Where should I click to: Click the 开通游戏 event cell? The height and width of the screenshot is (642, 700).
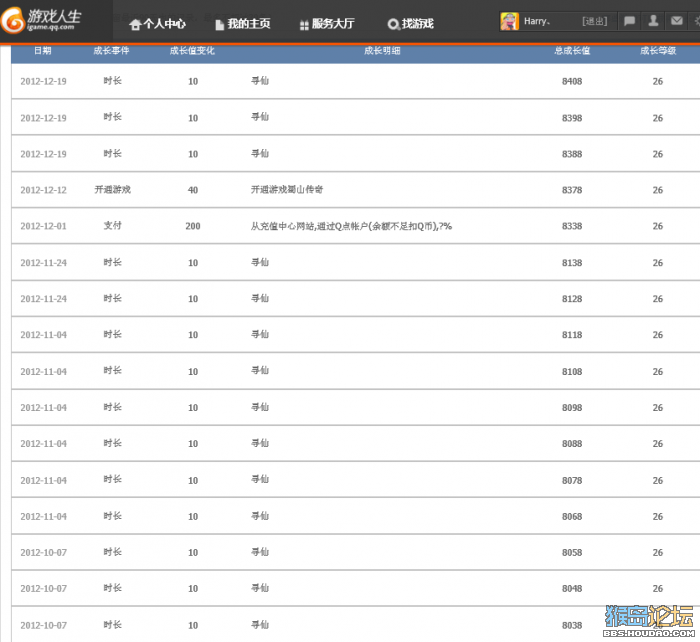(x=112, y=190)
